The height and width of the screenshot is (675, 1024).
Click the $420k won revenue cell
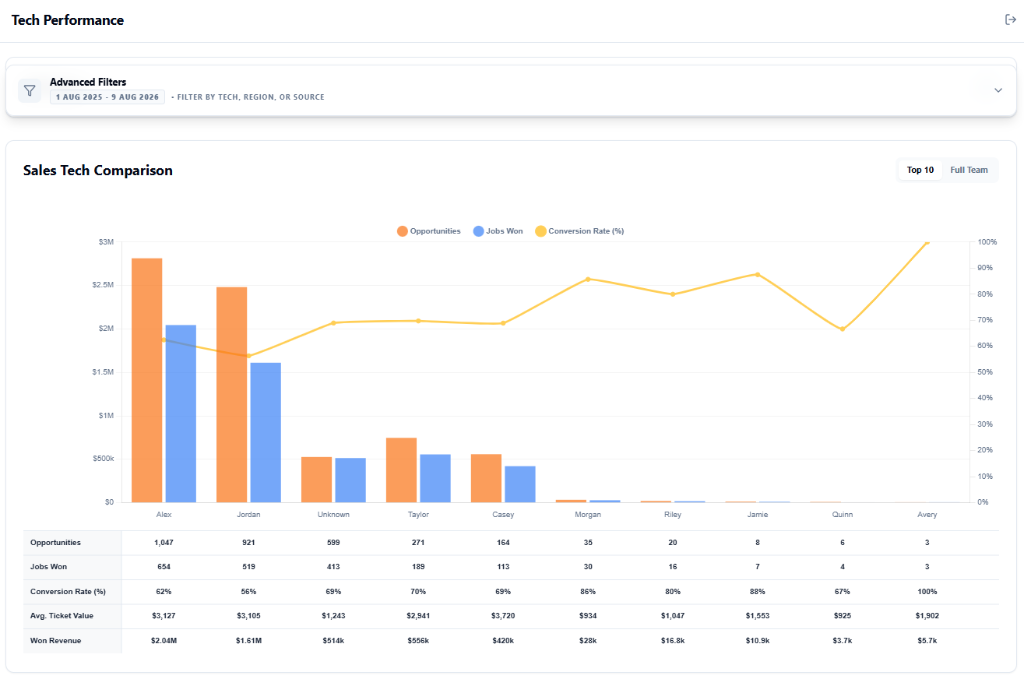503,640
